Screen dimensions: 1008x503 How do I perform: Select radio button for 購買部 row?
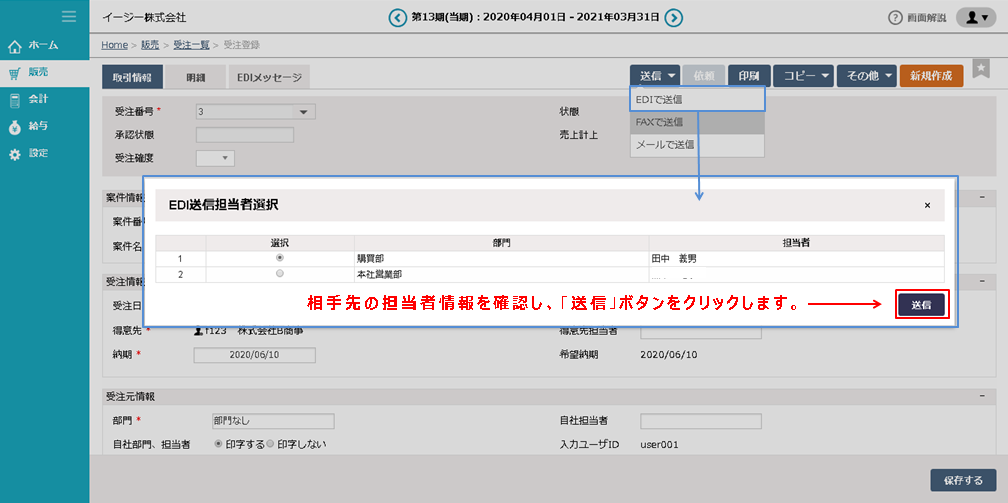coord(279,257)
